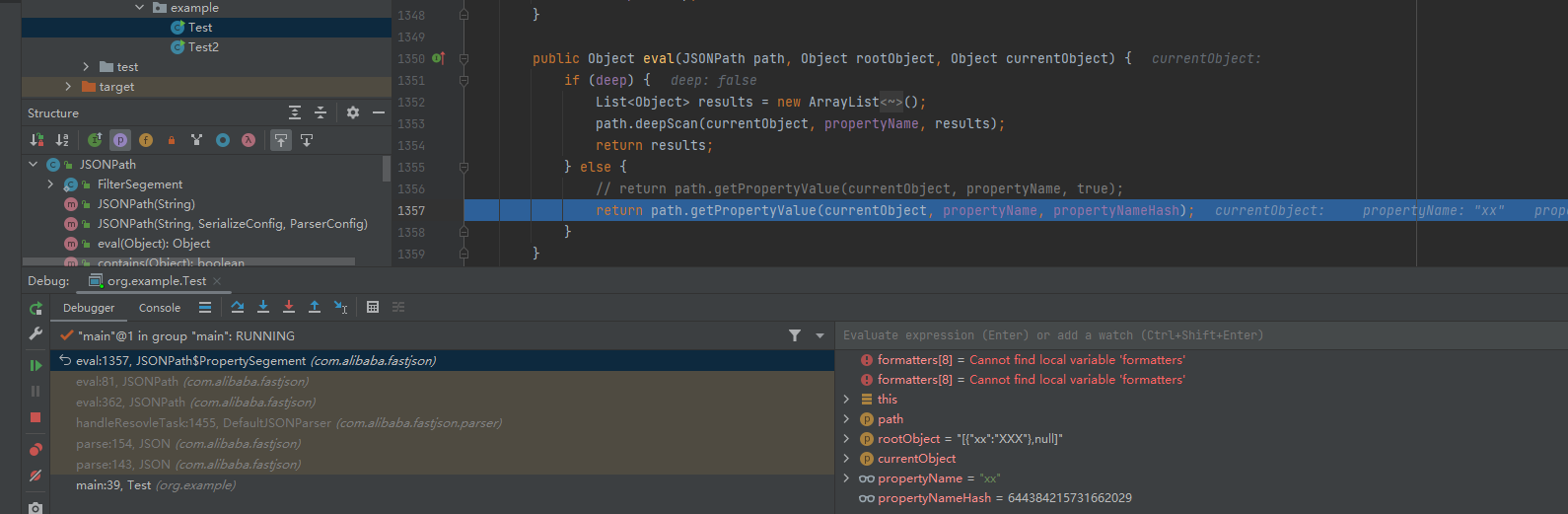This screenshot has height=514, width=1568.
Task: Resume program execution
Action: click(x=36, y=365)
